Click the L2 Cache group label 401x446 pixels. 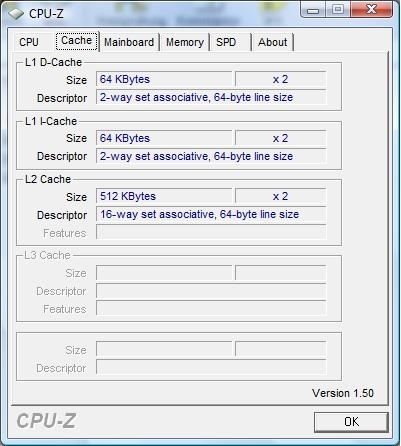[48, 179]
